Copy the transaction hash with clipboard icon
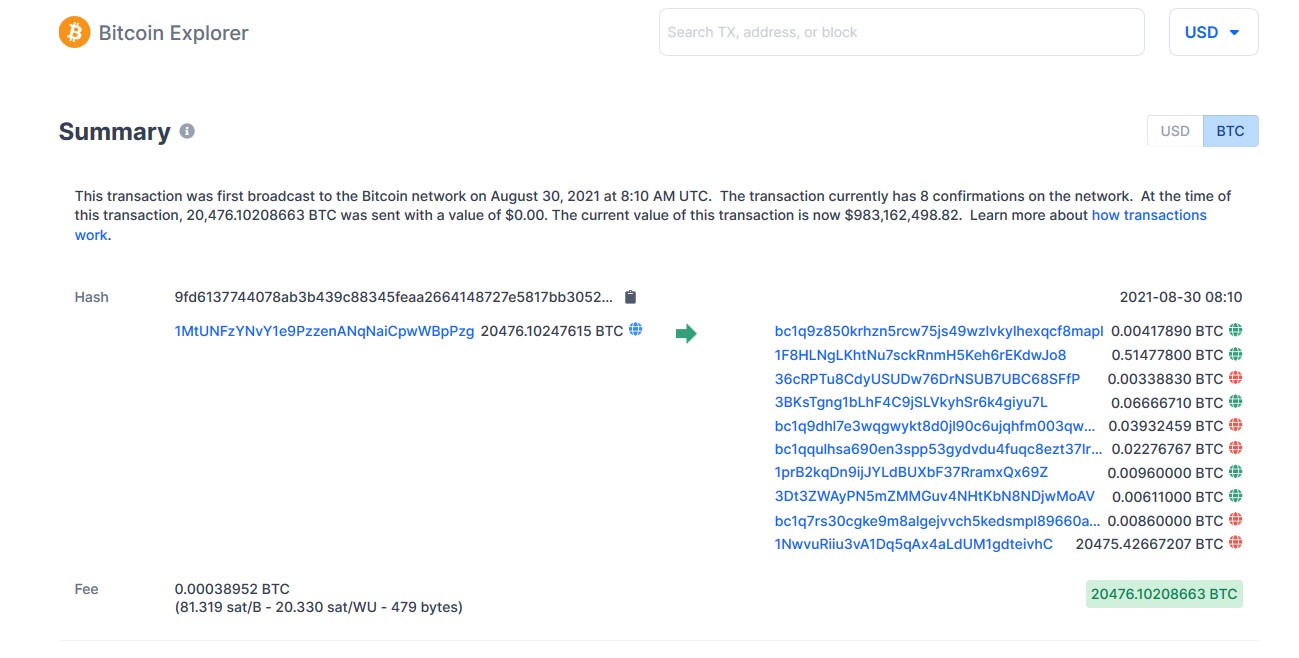 point(630,297)
